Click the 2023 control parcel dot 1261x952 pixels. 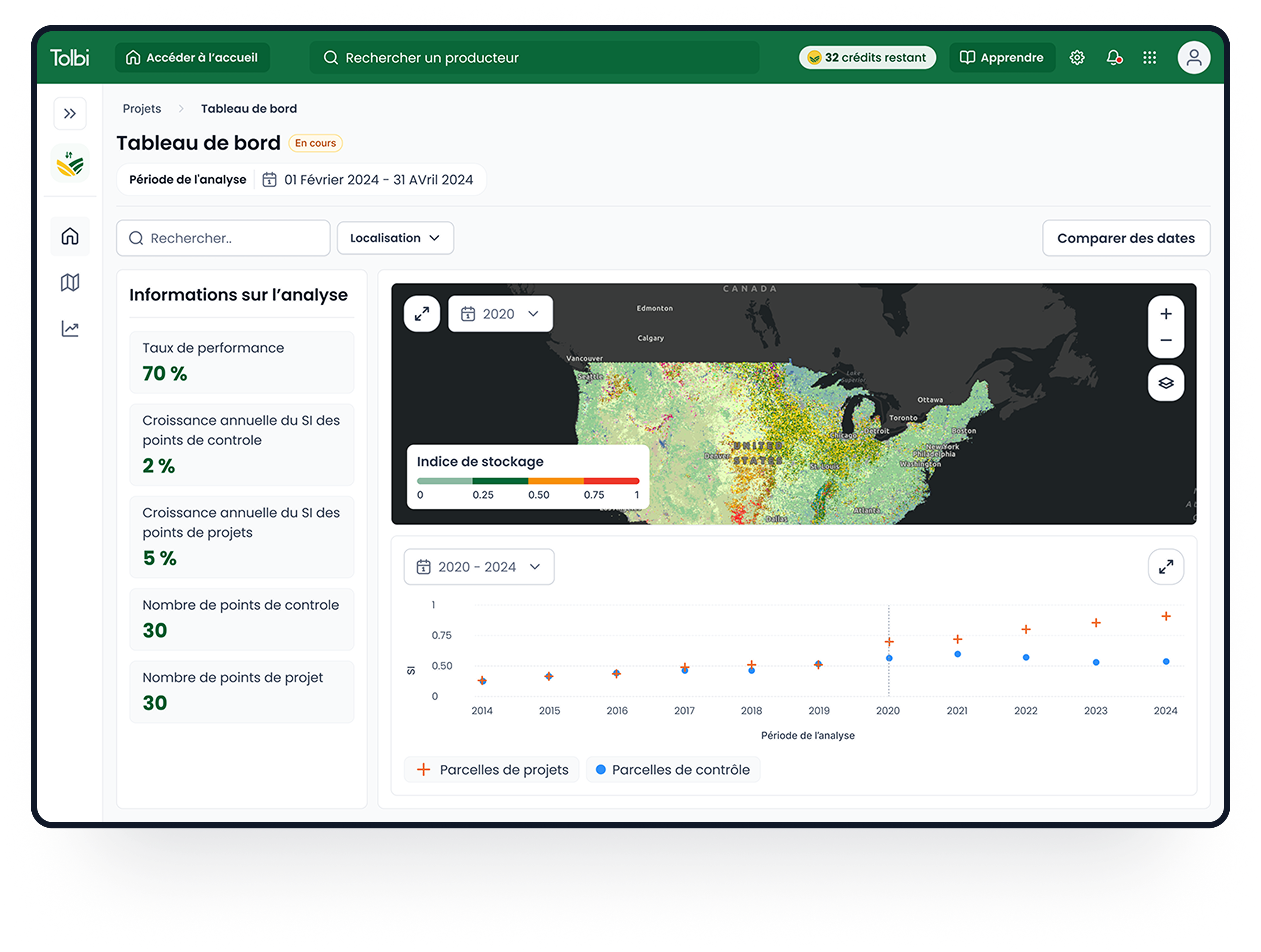(x=1096, y=663)
